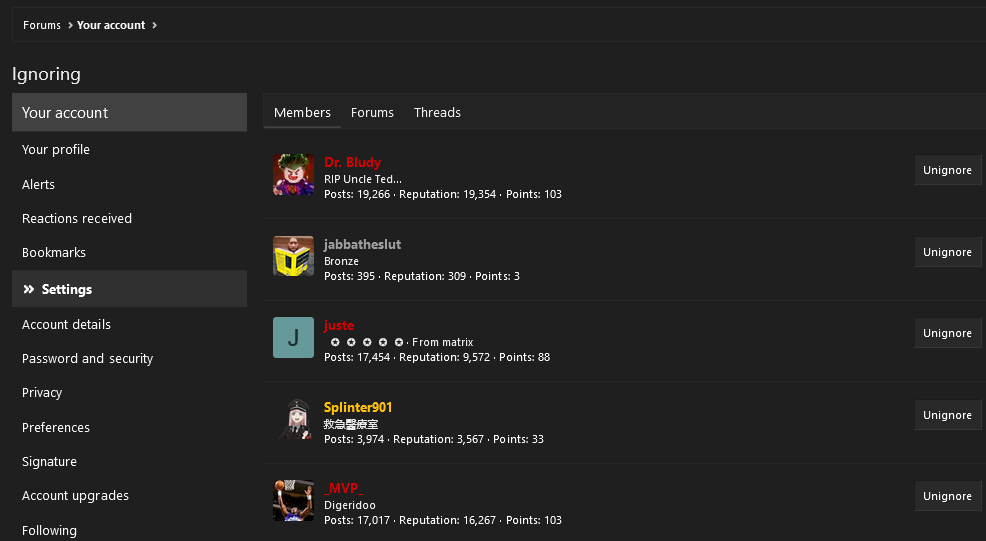Click Dr. Bludy's stats 'Posts: 19,266'
The width and height of the screenshot is (986, 541).
coord(357,194)
